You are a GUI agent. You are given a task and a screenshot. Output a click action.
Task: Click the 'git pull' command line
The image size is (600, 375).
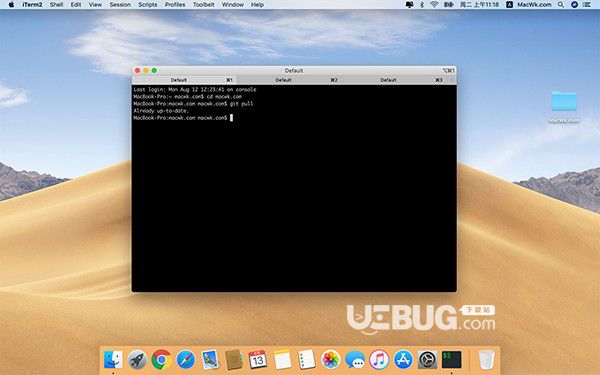coord(193,104)
